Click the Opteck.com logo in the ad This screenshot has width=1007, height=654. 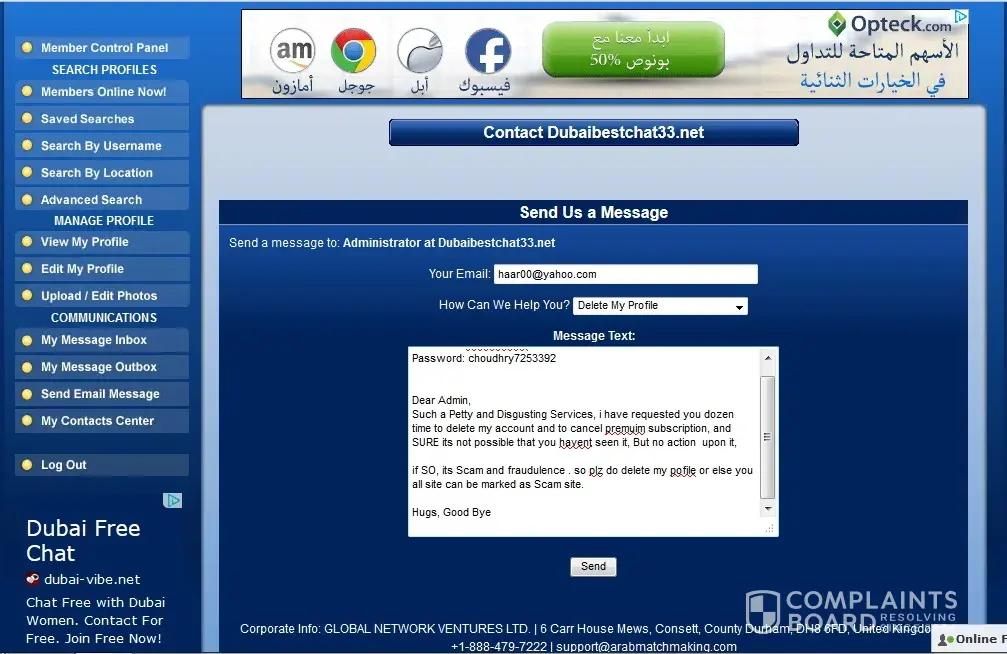[x=889, y=24]
